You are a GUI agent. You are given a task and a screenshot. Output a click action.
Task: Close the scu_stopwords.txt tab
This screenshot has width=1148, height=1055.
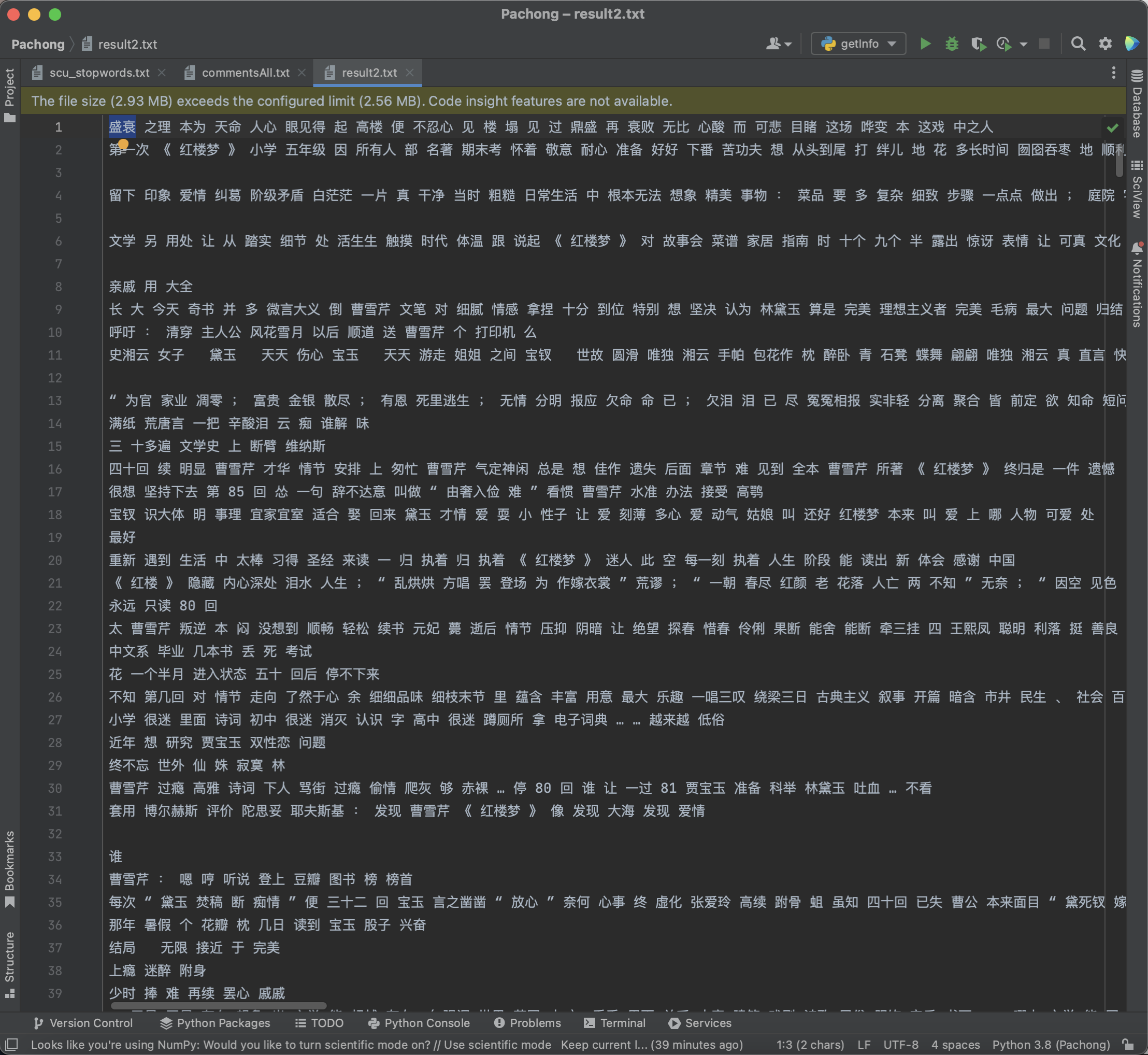pos(162,73)
